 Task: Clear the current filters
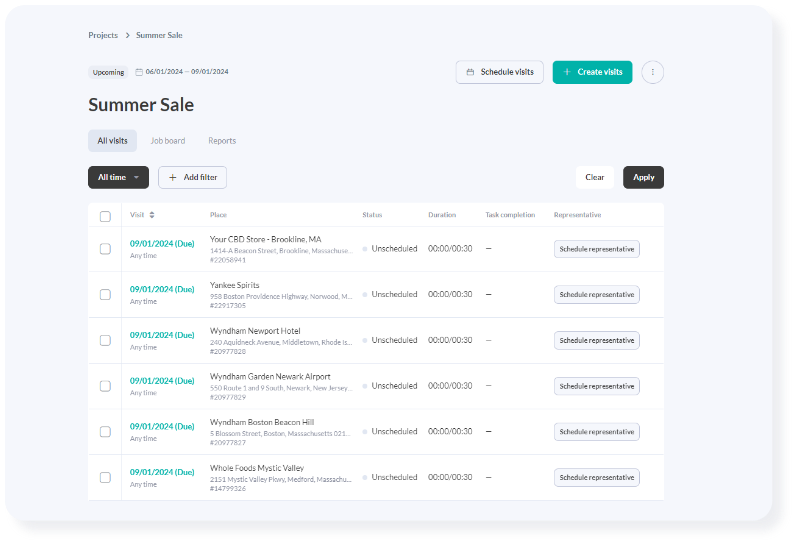tap(594, 178)
